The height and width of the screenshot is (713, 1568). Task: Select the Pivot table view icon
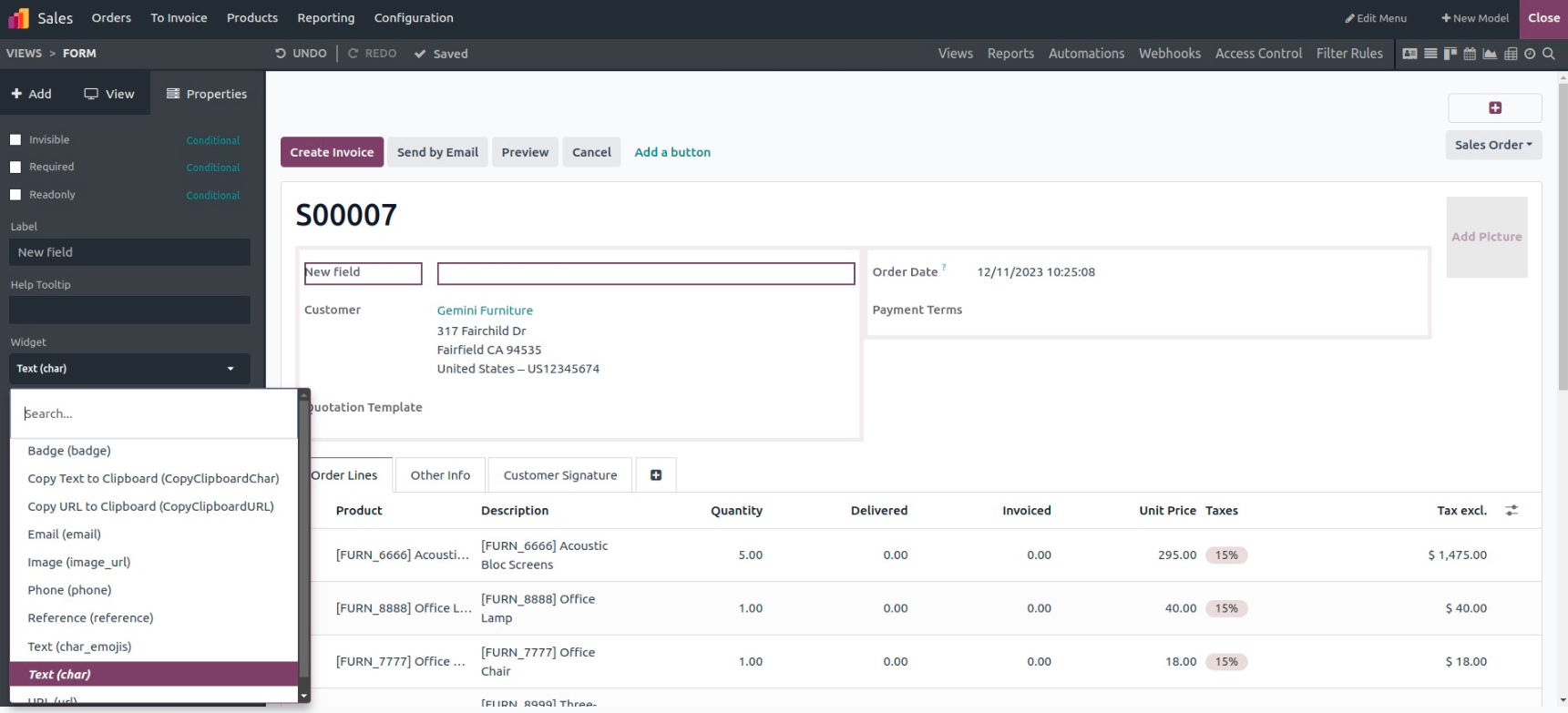[1511, 54]
